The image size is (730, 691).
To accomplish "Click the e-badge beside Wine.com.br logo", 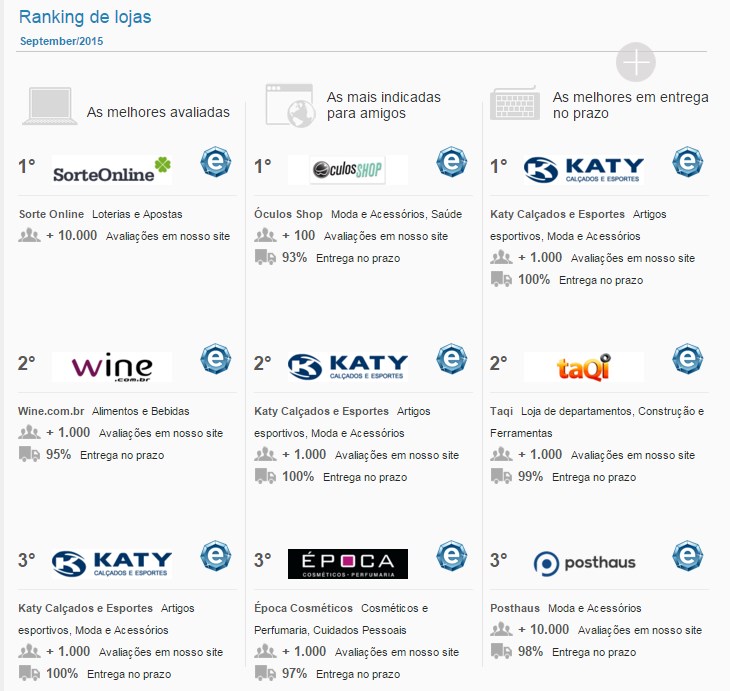I will (216, 359).
